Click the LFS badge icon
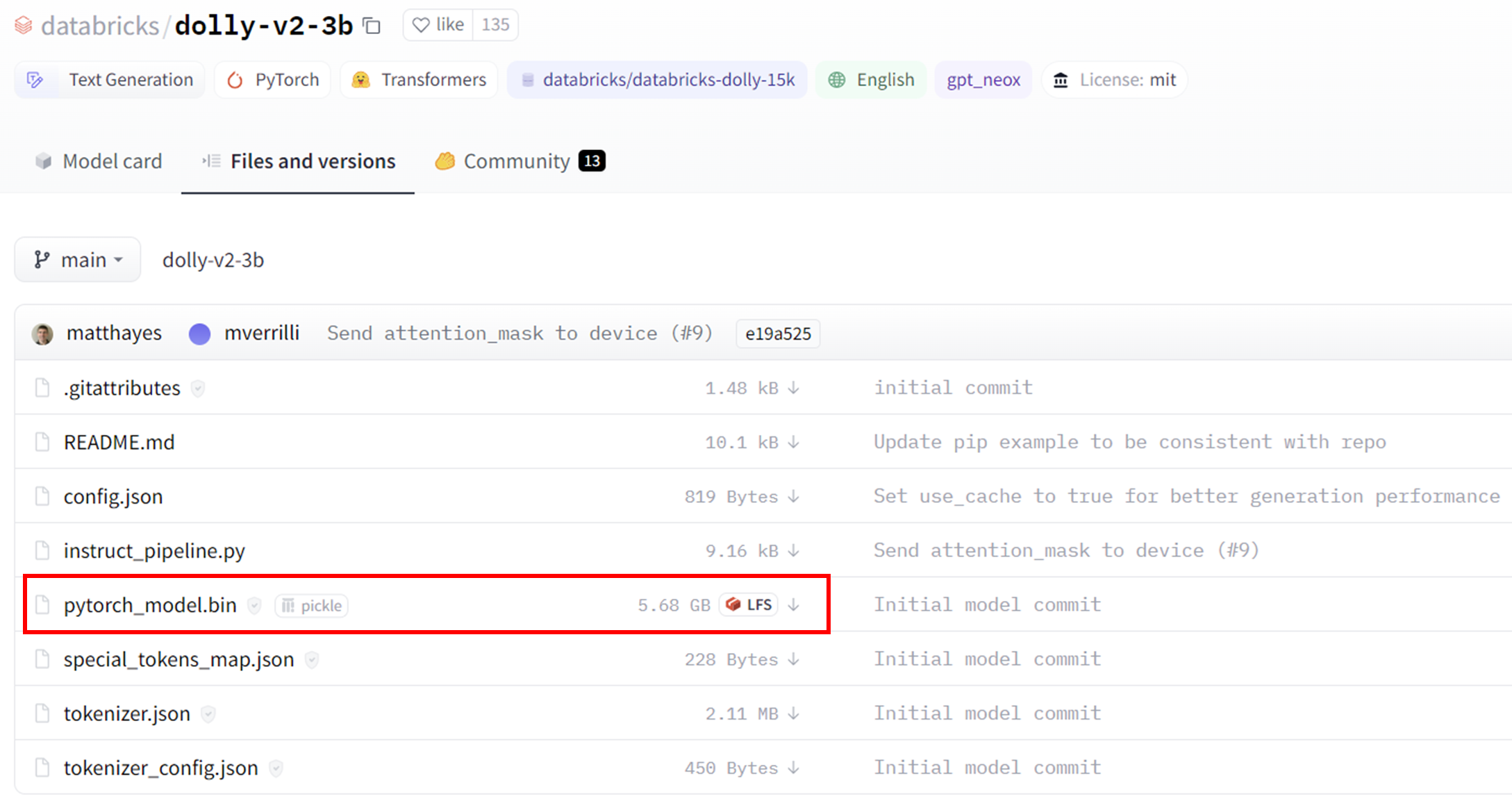 coord(749,605)
